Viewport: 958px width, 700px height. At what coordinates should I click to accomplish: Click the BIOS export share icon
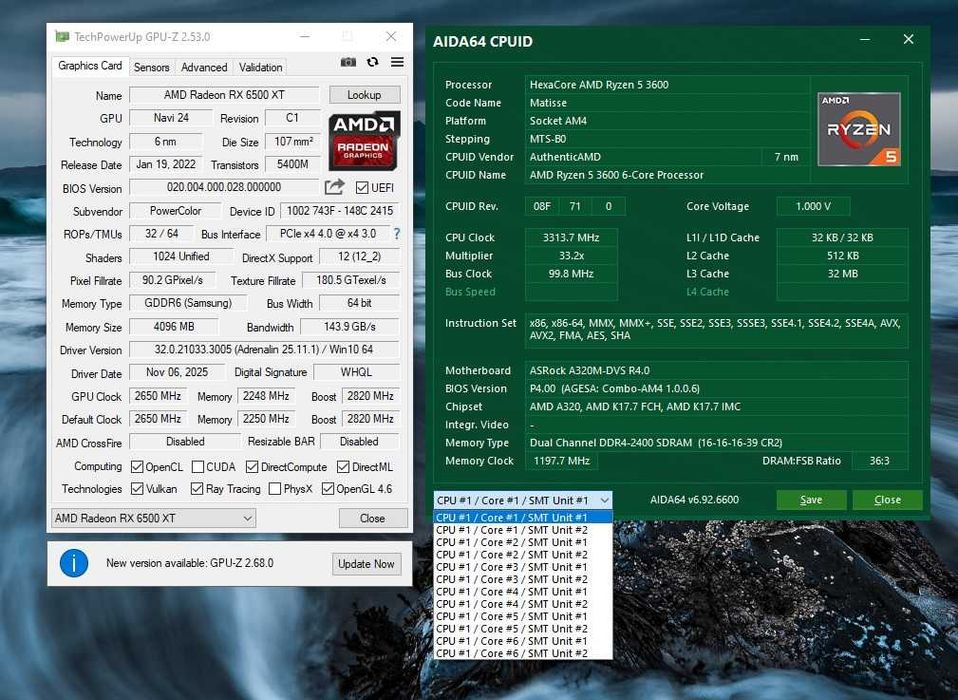335,186
